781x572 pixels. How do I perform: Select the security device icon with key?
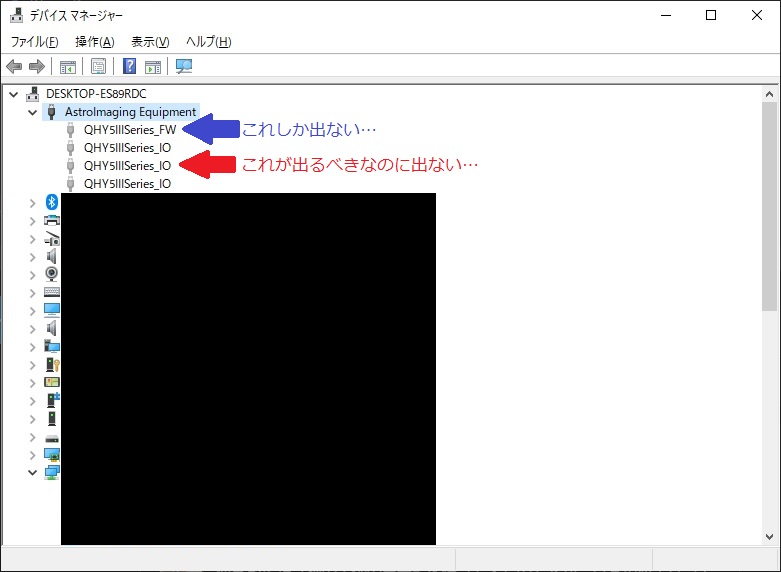pos(52,365)
